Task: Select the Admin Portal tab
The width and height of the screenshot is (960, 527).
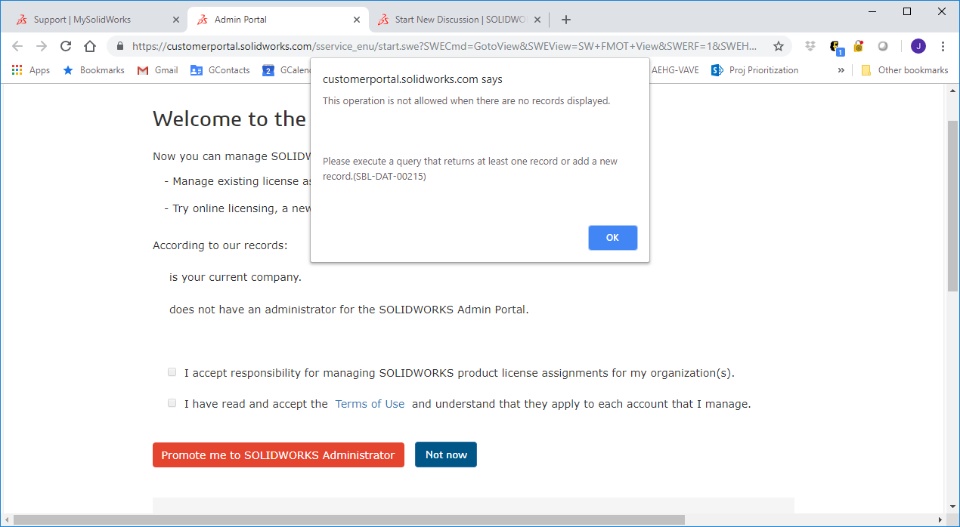Action: click(240, 20)
